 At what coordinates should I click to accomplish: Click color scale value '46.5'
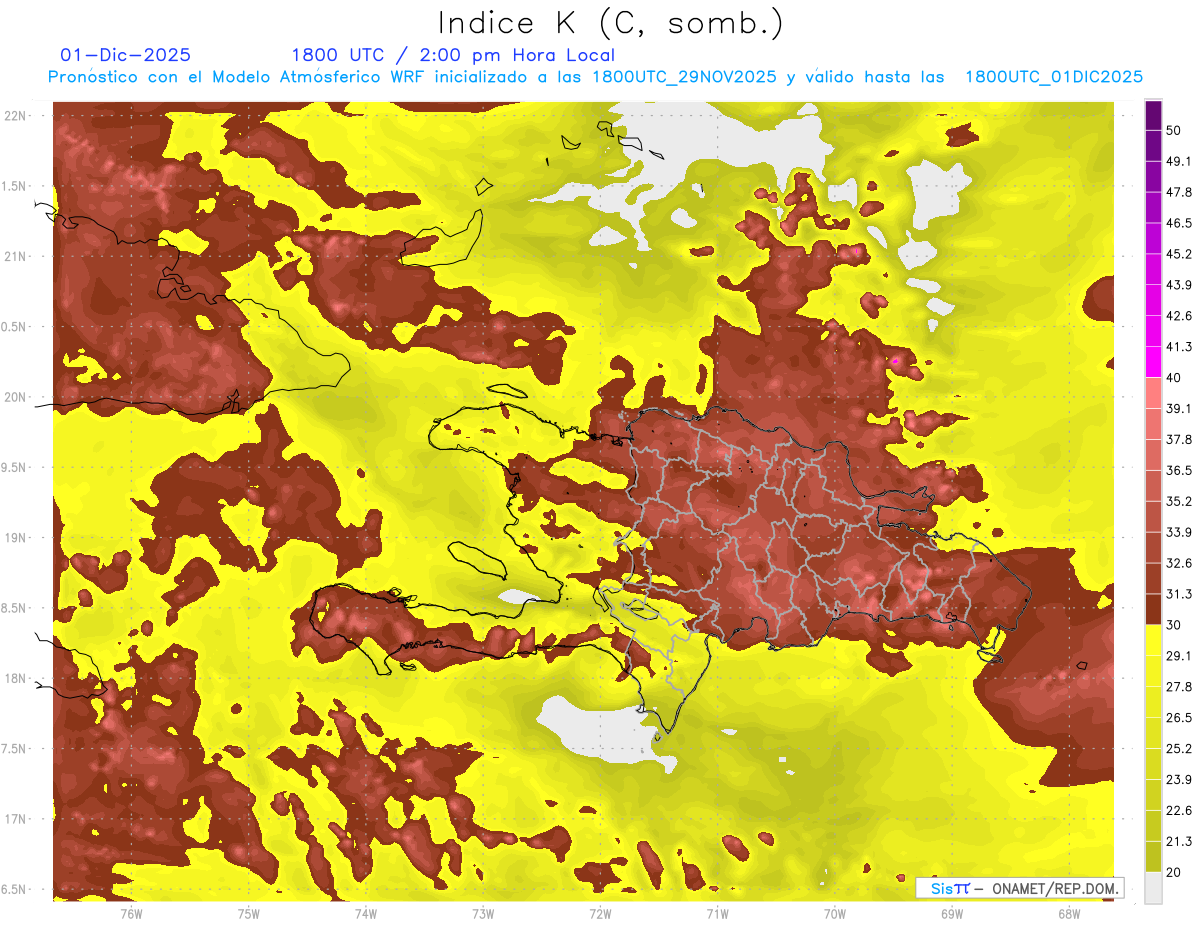[1179, 223]
